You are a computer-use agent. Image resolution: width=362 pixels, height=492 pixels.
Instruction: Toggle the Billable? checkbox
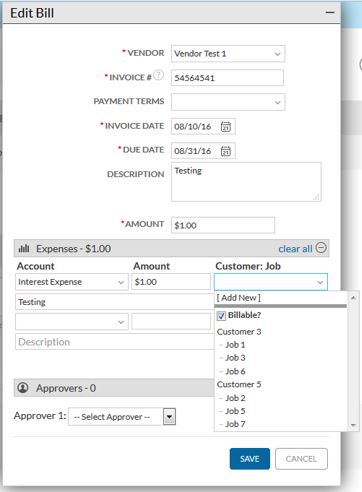[x=221, y=315]
